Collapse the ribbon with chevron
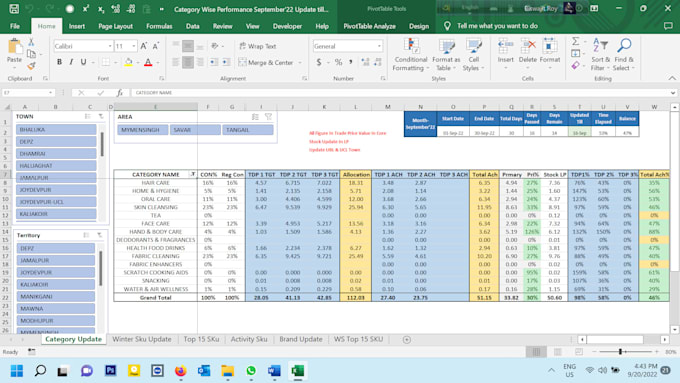The height and width of the screenshot is (383, 680). pos(672,79)
